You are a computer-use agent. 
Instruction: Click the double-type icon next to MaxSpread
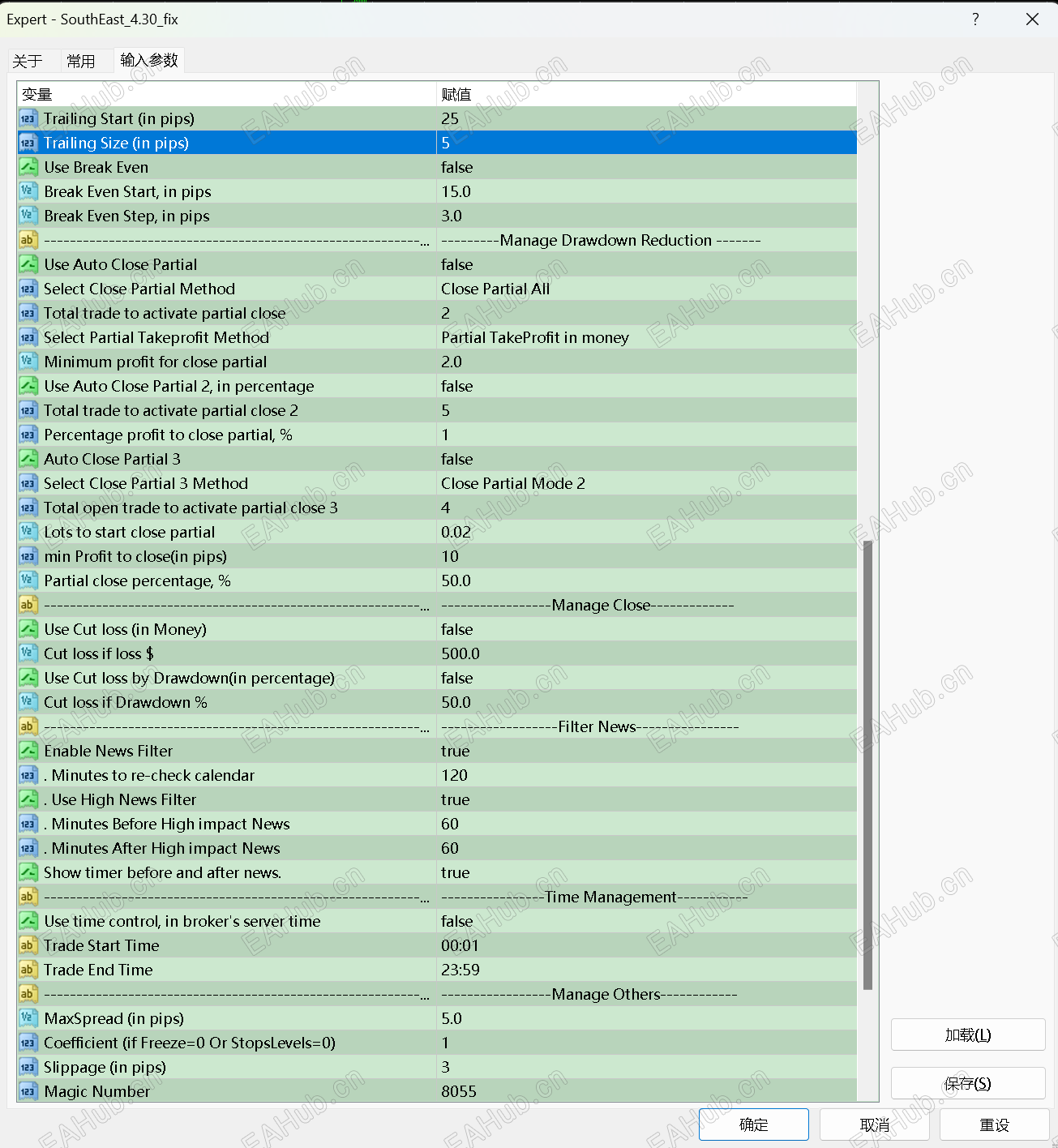tap(28, 1018)
